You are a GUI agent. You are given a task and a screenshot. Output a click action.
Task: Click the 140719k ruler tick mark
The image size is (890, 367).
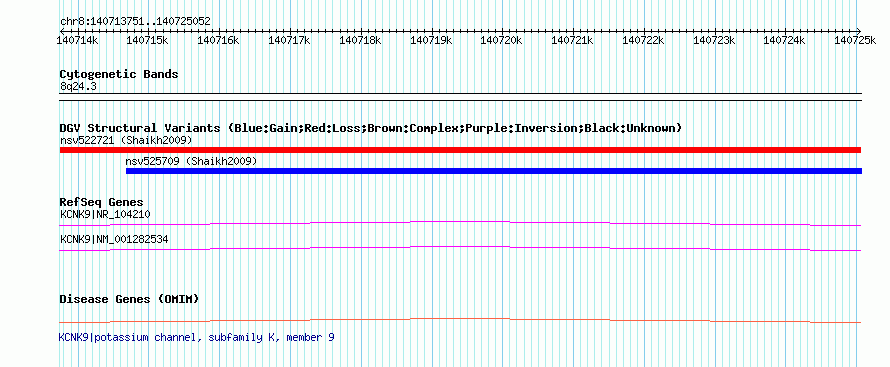point(431,32)
